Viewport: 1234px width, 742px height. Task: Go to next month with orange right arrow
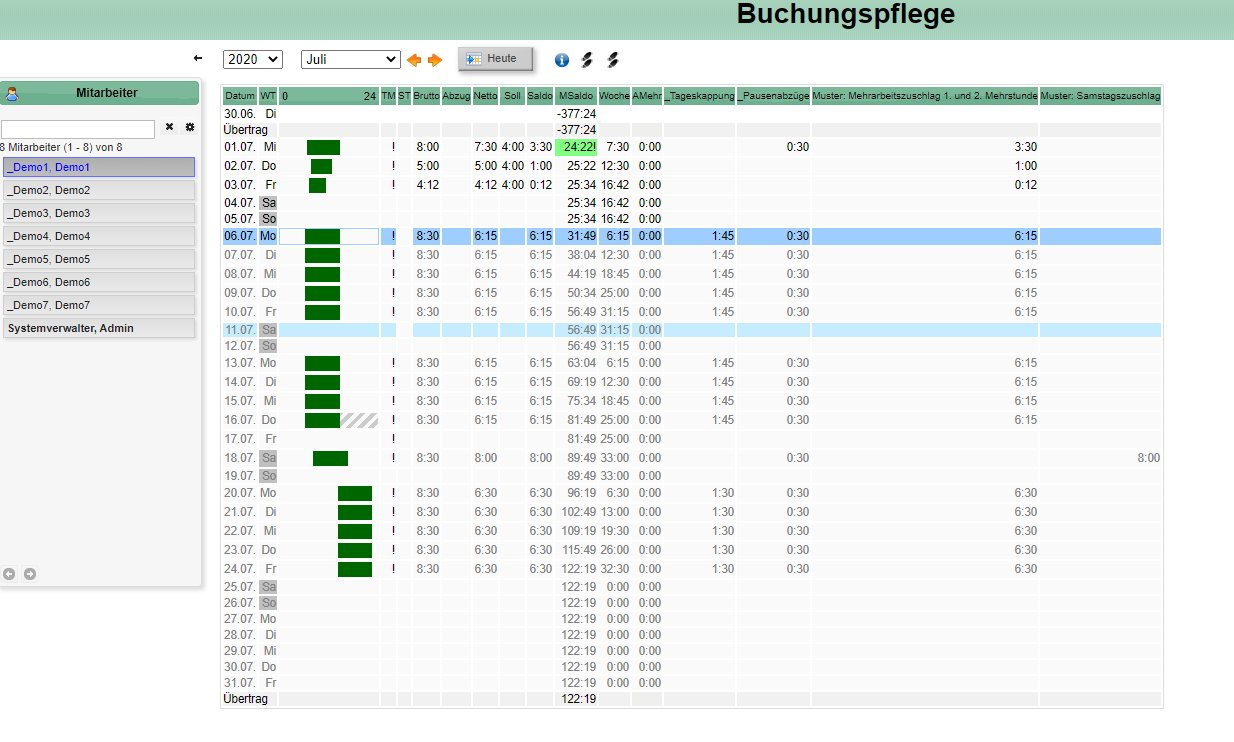435,60
